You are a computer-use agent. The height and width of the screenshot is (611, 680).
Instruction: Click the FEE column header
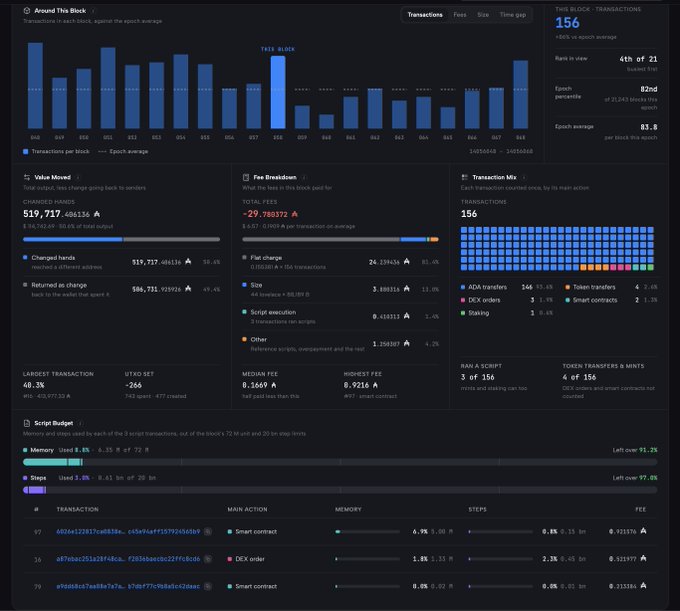641,510
